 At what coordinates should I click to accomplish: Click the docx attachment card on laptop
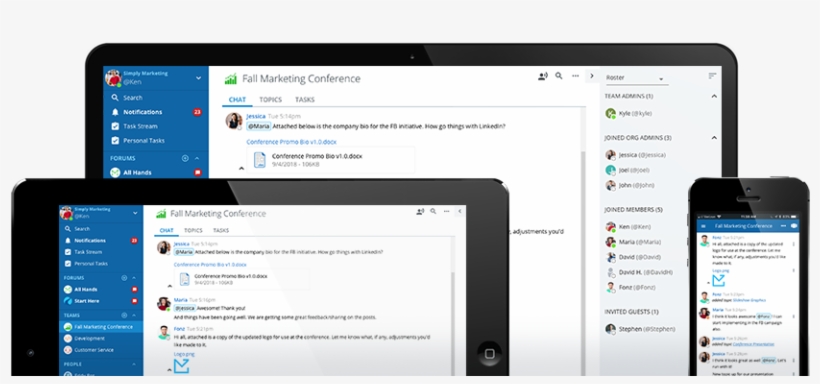331,160
